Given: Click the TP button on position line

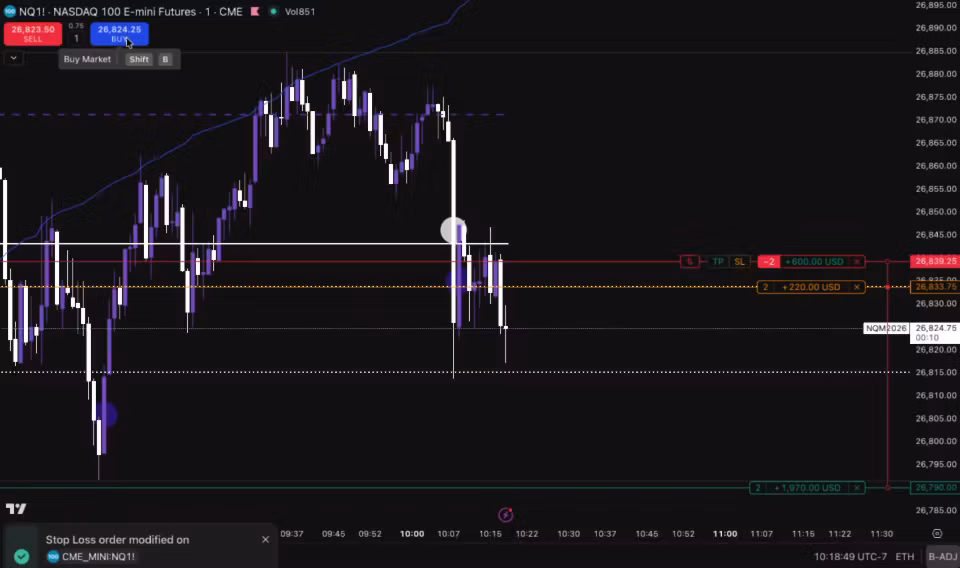Looking at the screenshot, I should point(718,261).
